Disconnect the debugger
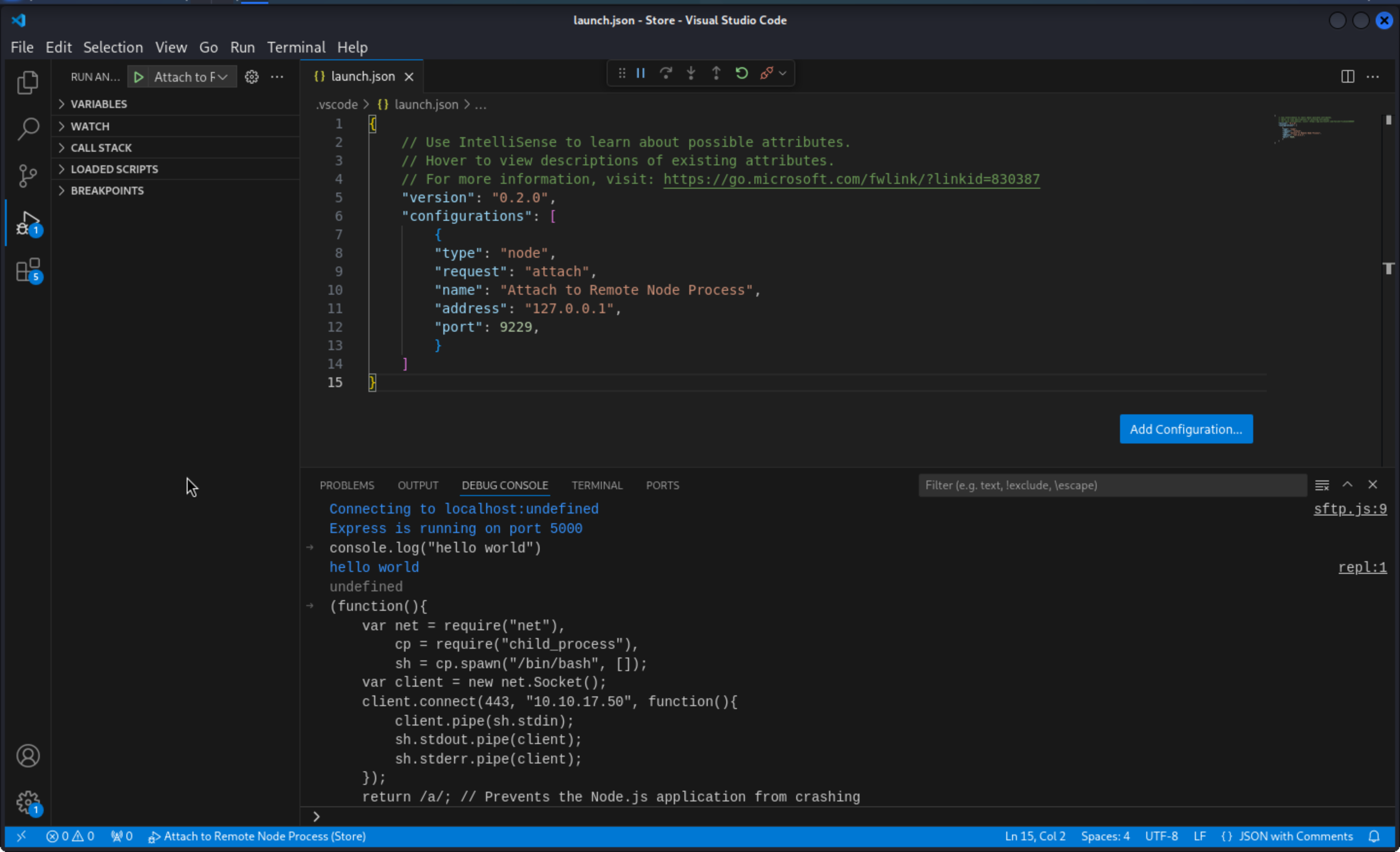1400x852 pixels. point(766,73)
